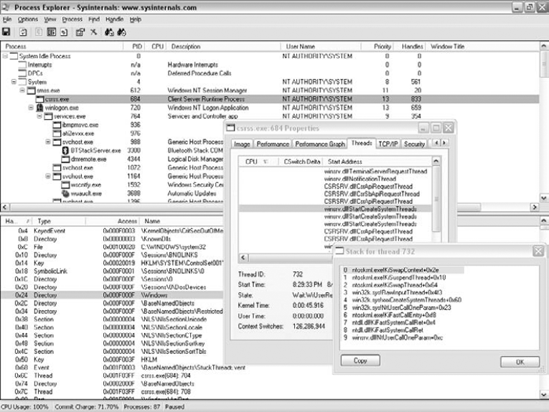Select the \KnownDlls directory handle row

click(x=112, y=239)
